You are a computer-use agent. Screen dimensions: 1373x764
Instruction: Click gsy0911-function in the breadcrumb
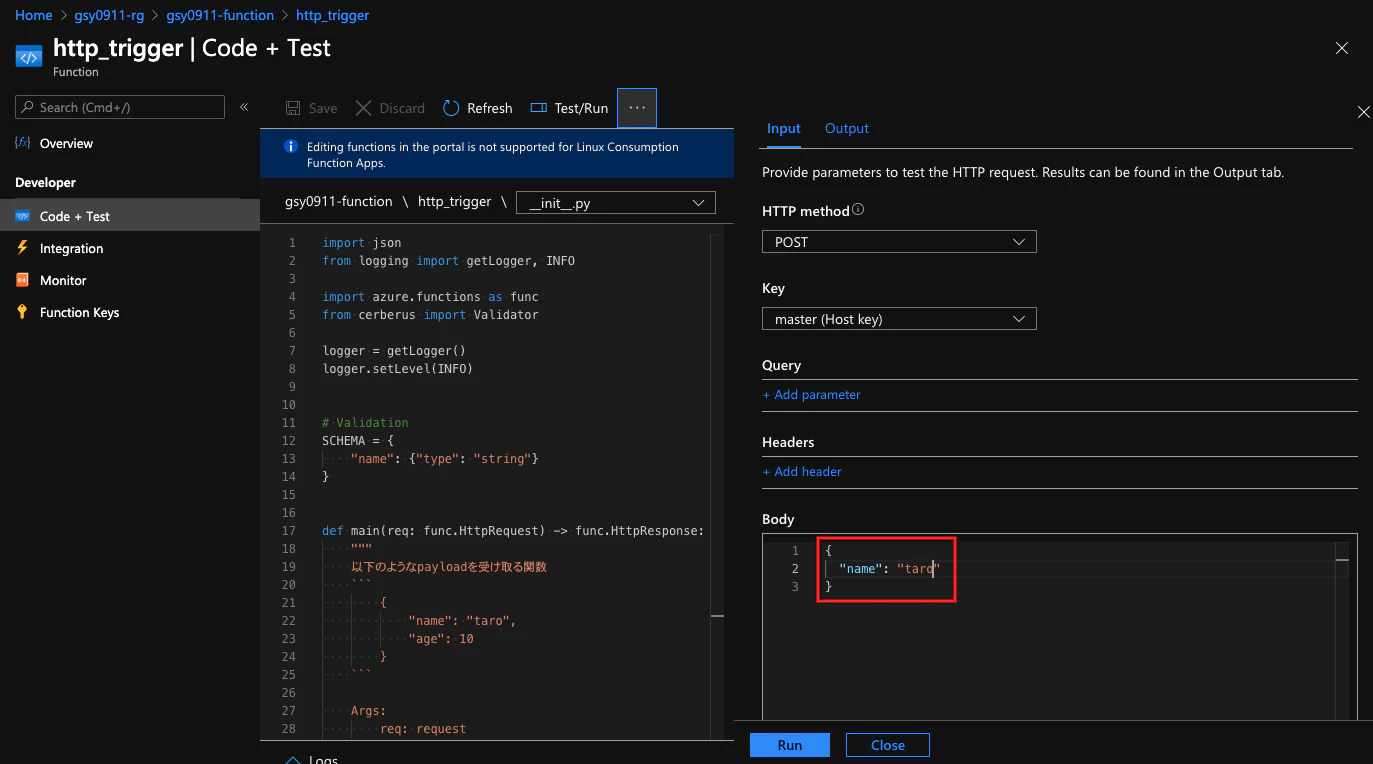[x=220, y=15]
